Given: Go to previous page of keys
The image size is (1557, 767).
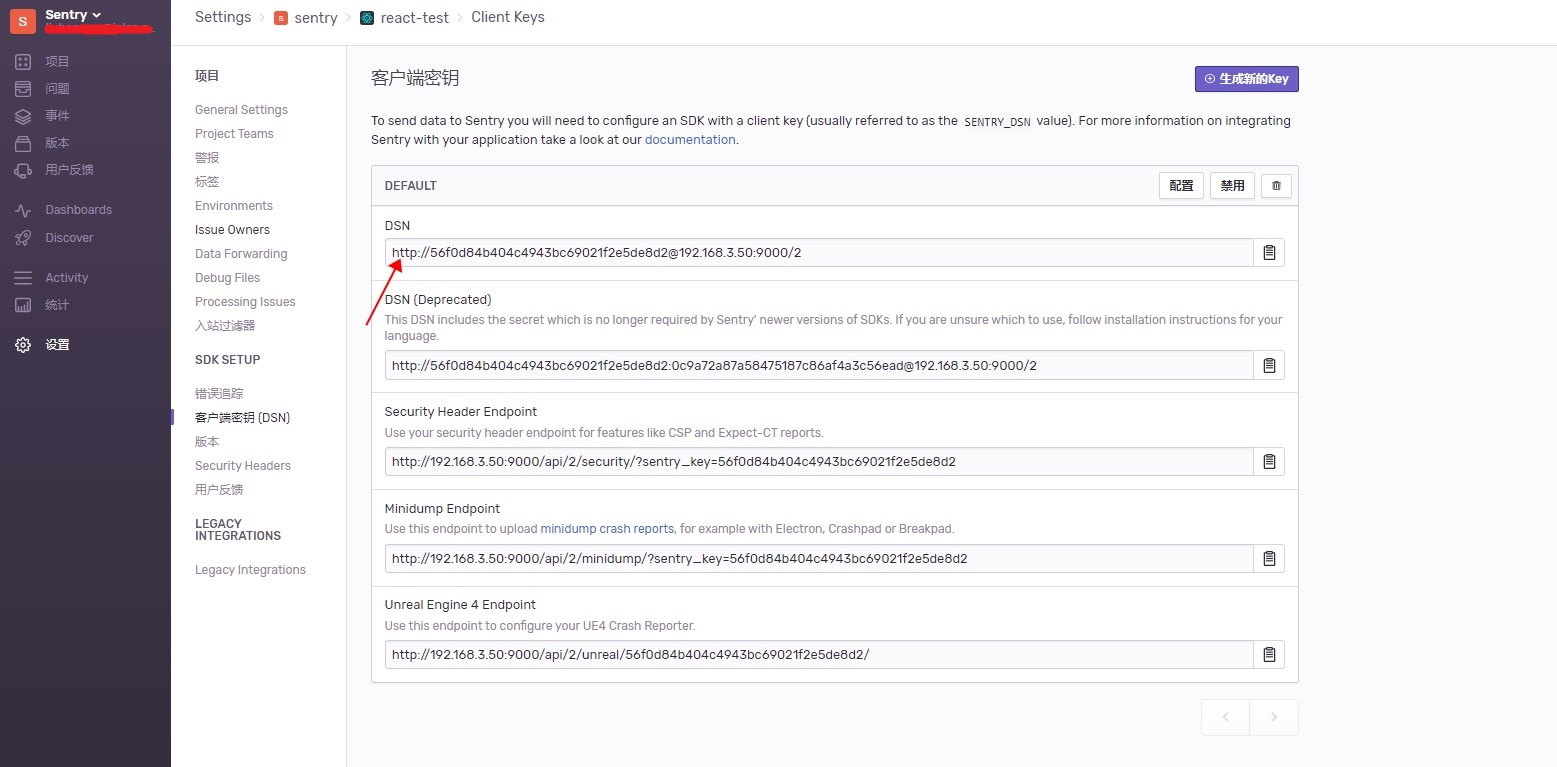Looking at the screenshot, I should pyautogui.click(x=1226, y=717).
